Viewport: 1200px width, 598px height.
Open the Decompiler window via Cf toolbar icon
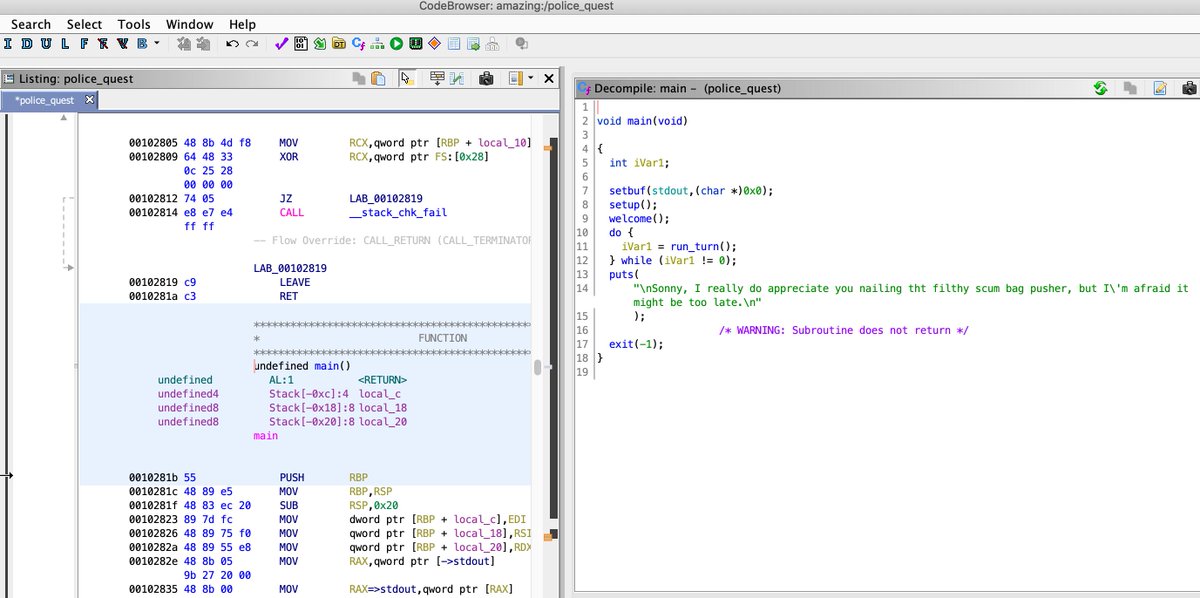coord(358,44)
